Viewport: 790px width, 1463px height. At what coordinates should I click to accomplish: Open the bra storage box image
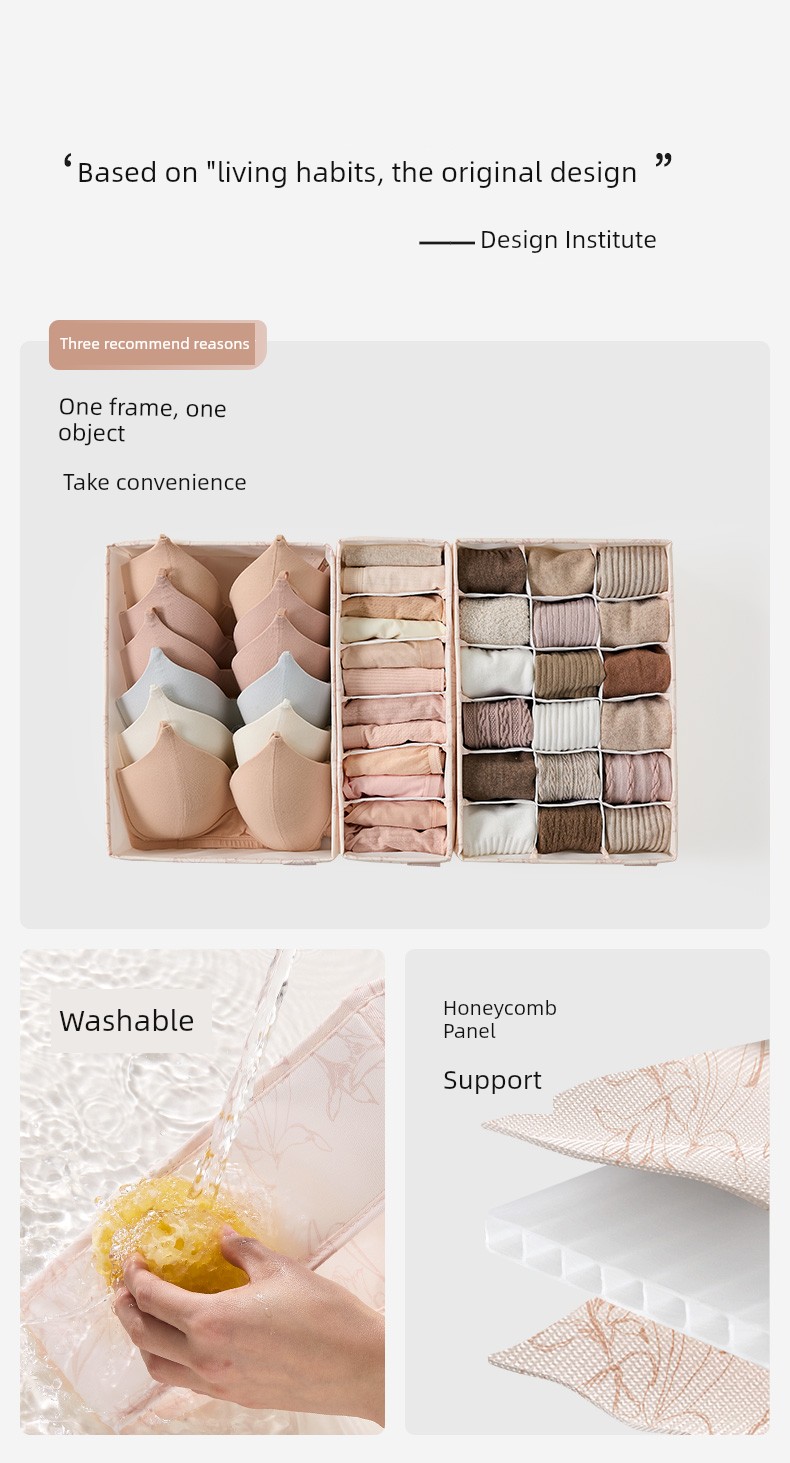(x=221, y=698)
